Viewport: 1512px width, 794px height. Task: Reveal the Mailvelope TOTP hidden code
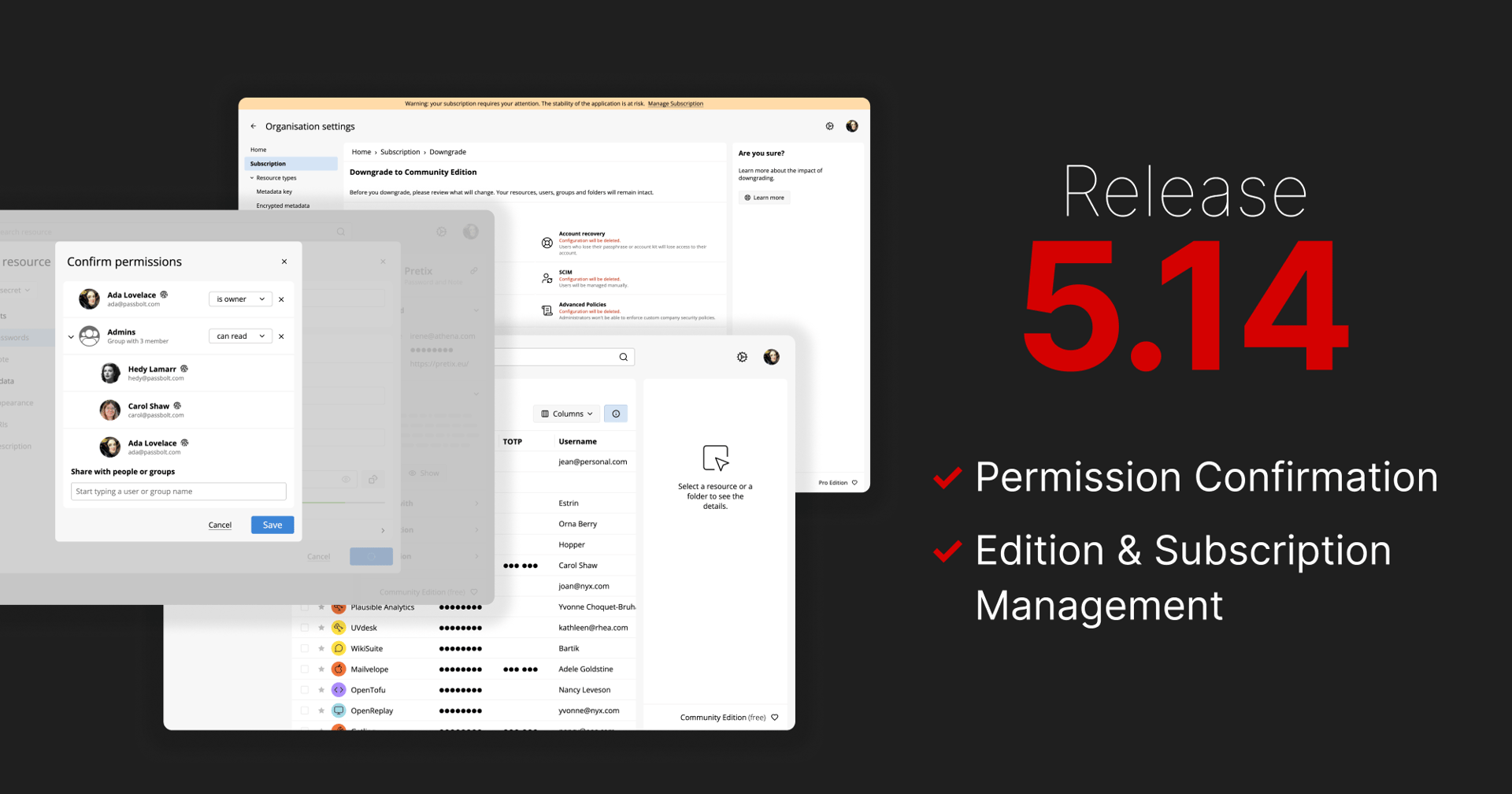(x=521, y=670)
